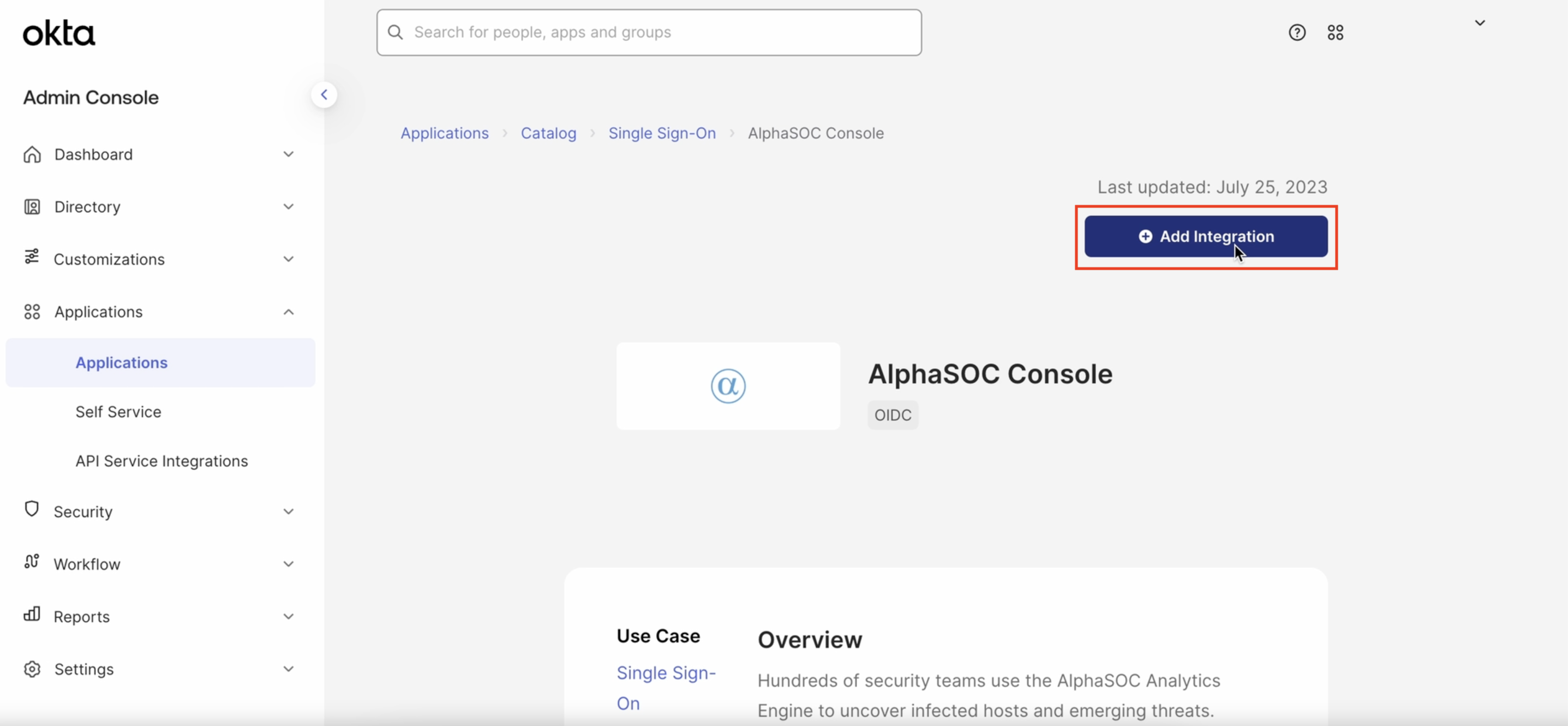The width and height of the screenshot is (1568, 726).
Task: Expand the Reports chevron
Action: (289, 616)
